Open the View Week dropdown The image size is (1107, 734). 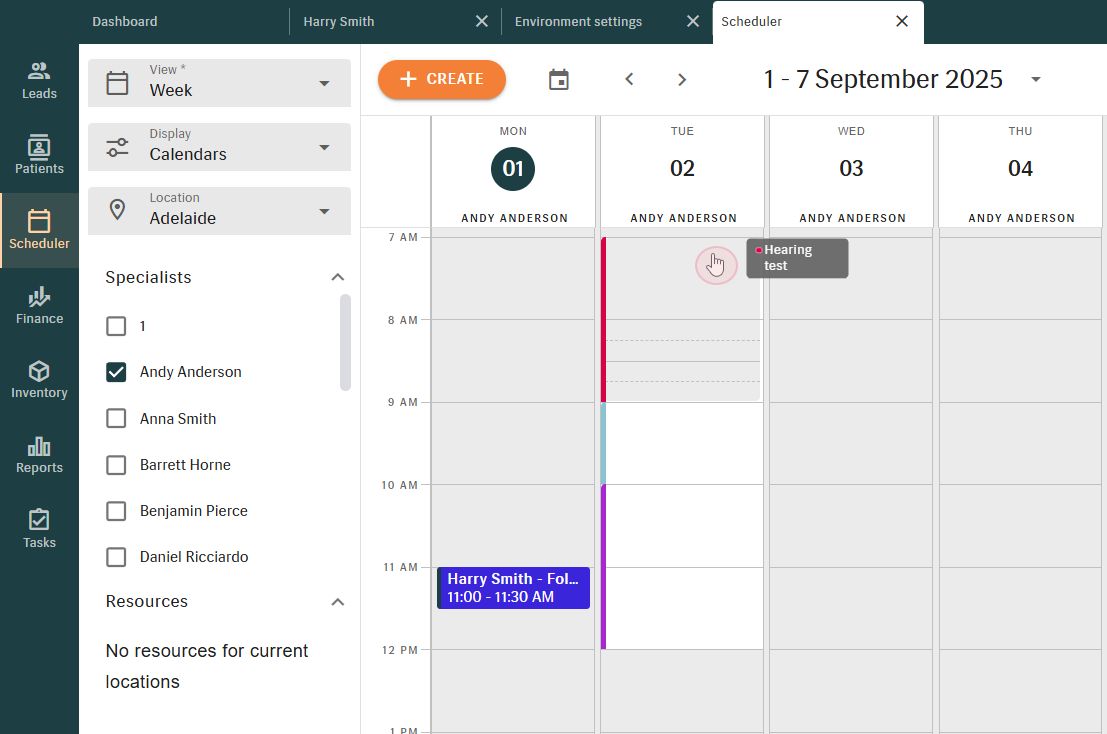pos(219,83)
